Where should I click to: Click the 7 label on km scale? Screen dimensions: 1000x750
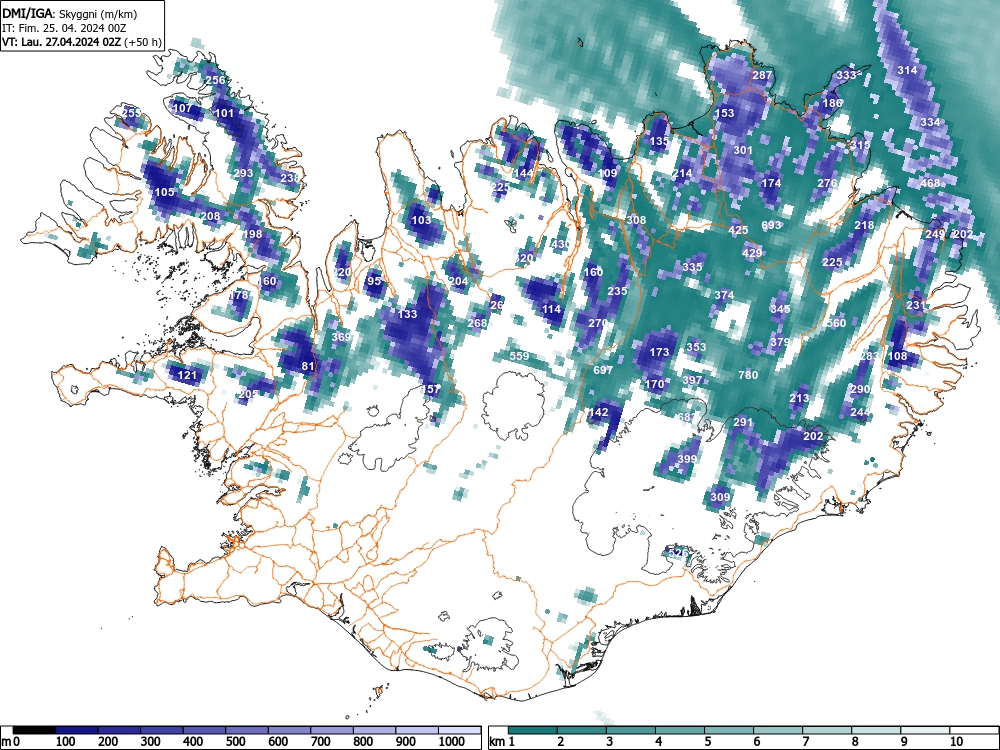click(805, 741)
